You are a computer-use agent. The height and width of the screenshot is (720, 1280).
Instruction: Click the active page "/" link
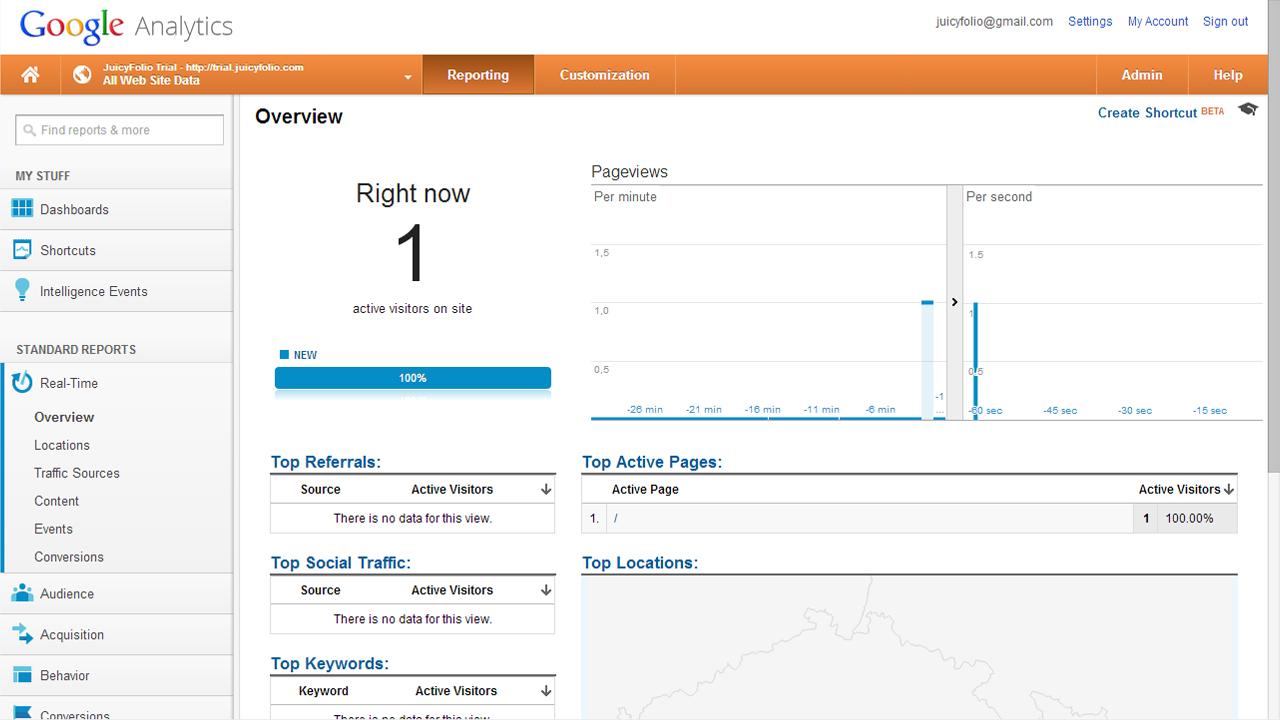616,518
